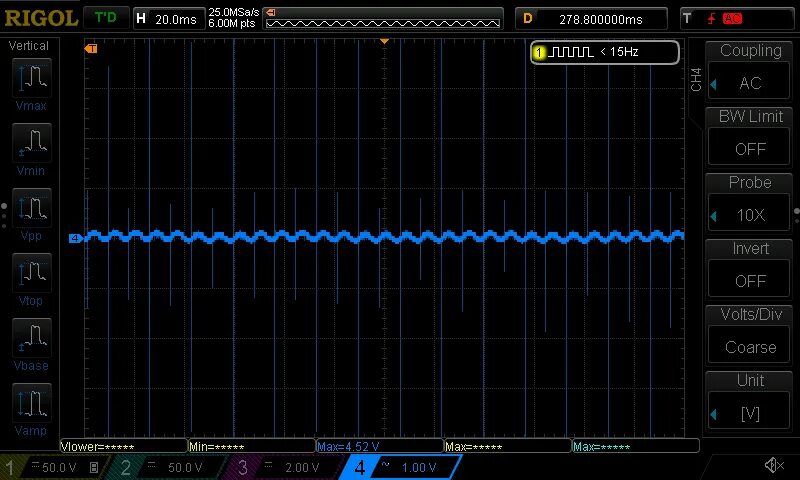Click the D 278.800000ms delay readout
The height and width of the screenshot is (480, 800).
(x=591, y=19)
